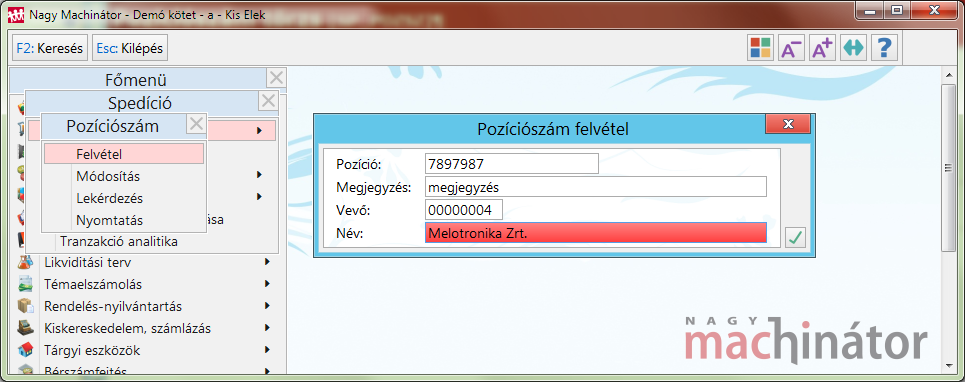Expand the Módosítás submenu arrow
This screenshot has height=382, width=965.
(x=260, y=175)
